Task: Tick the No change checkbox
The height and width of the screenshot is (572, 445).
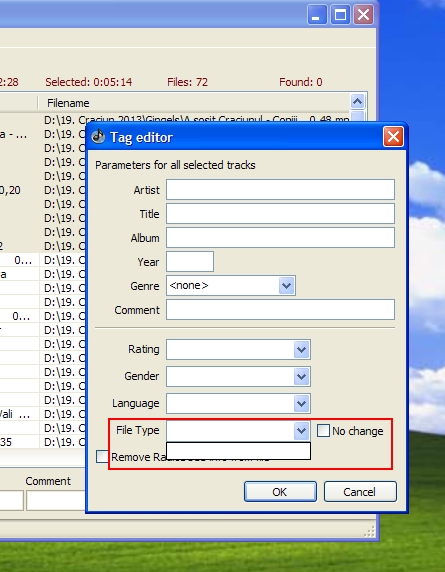Action: tap(323, 431)
